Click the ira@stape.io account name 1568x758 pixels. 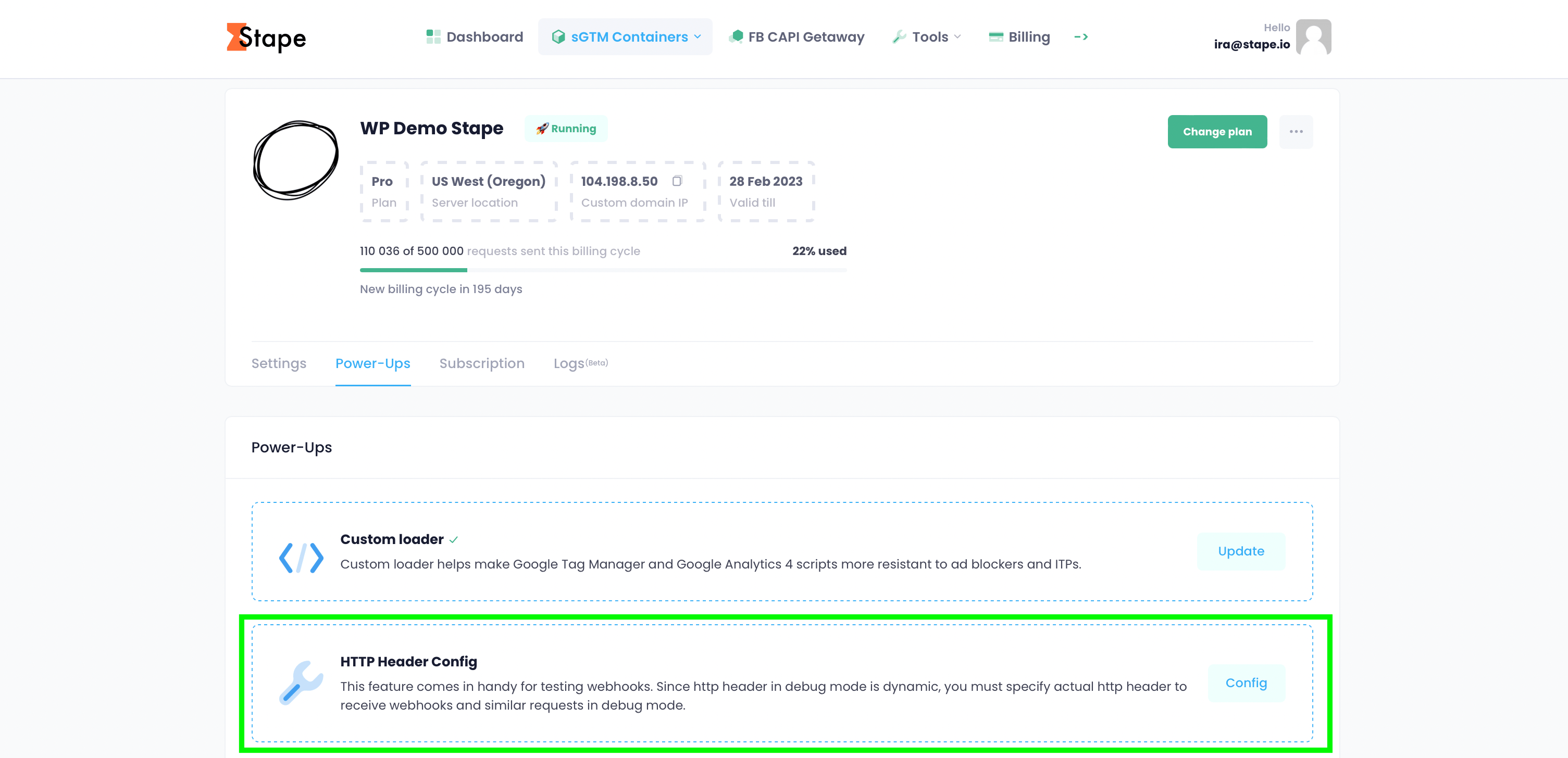click(1252, 44)
